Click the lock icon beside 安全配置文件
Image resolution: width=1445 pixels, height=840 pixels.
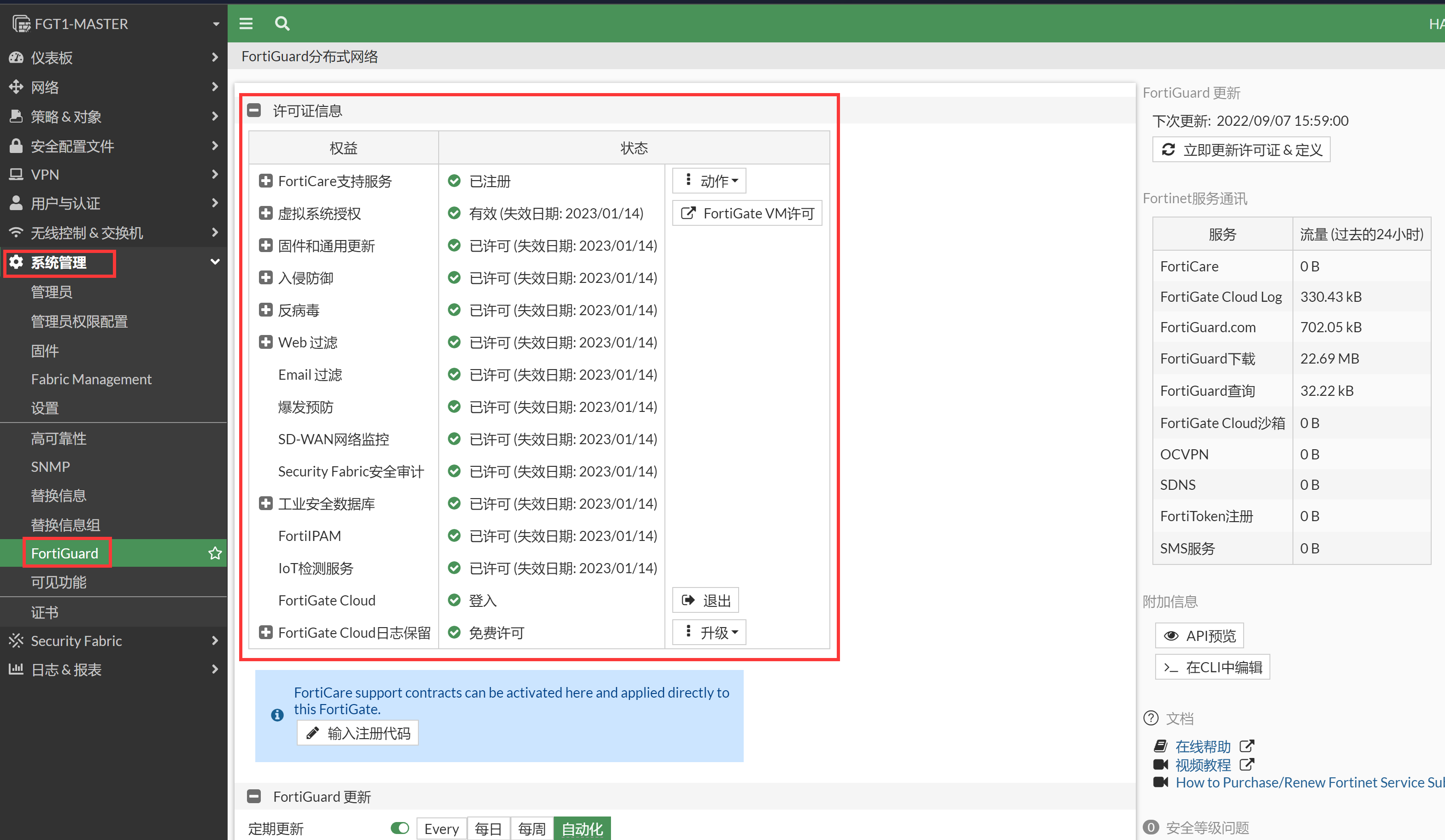(x=16, y=146)
